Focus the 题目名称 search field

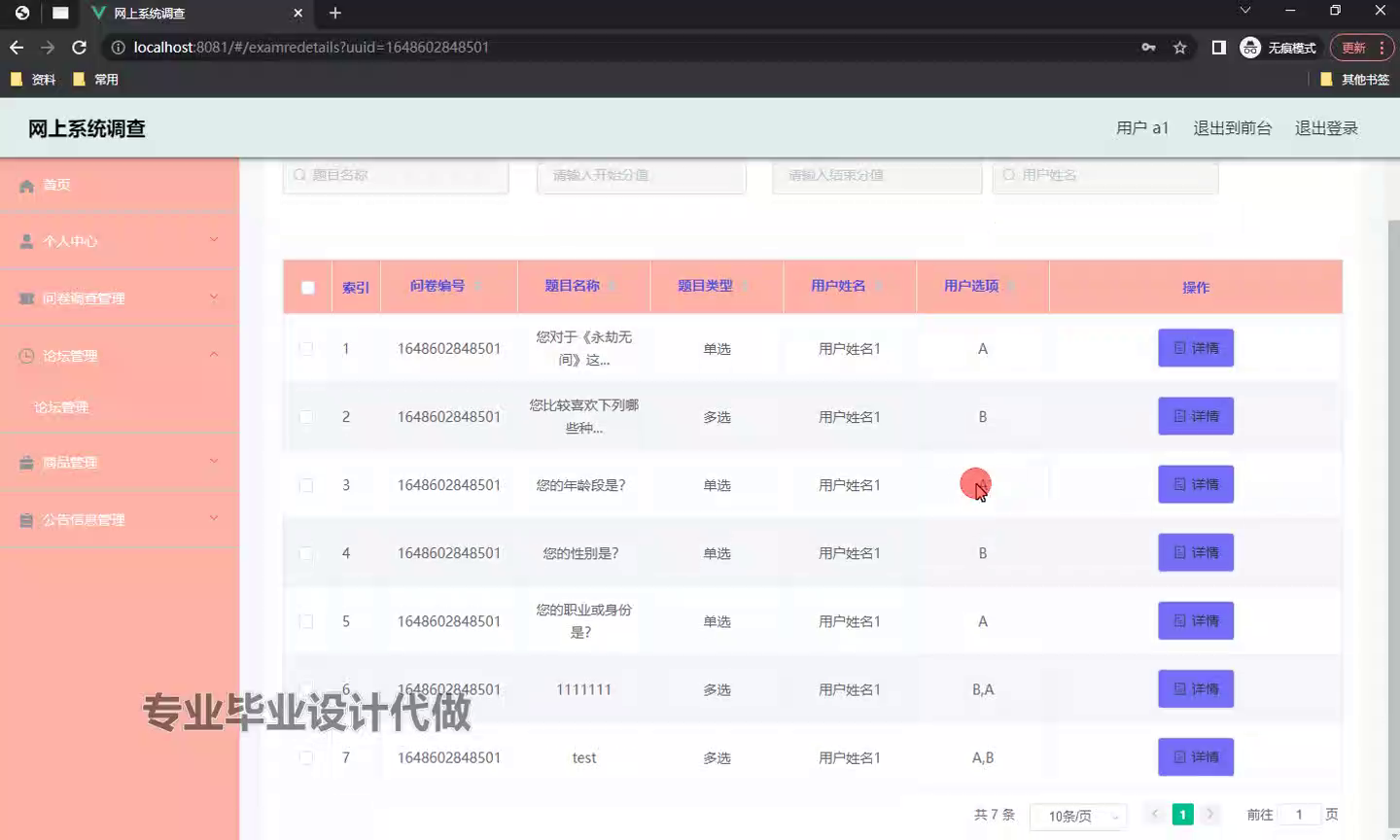coord(396,175)
